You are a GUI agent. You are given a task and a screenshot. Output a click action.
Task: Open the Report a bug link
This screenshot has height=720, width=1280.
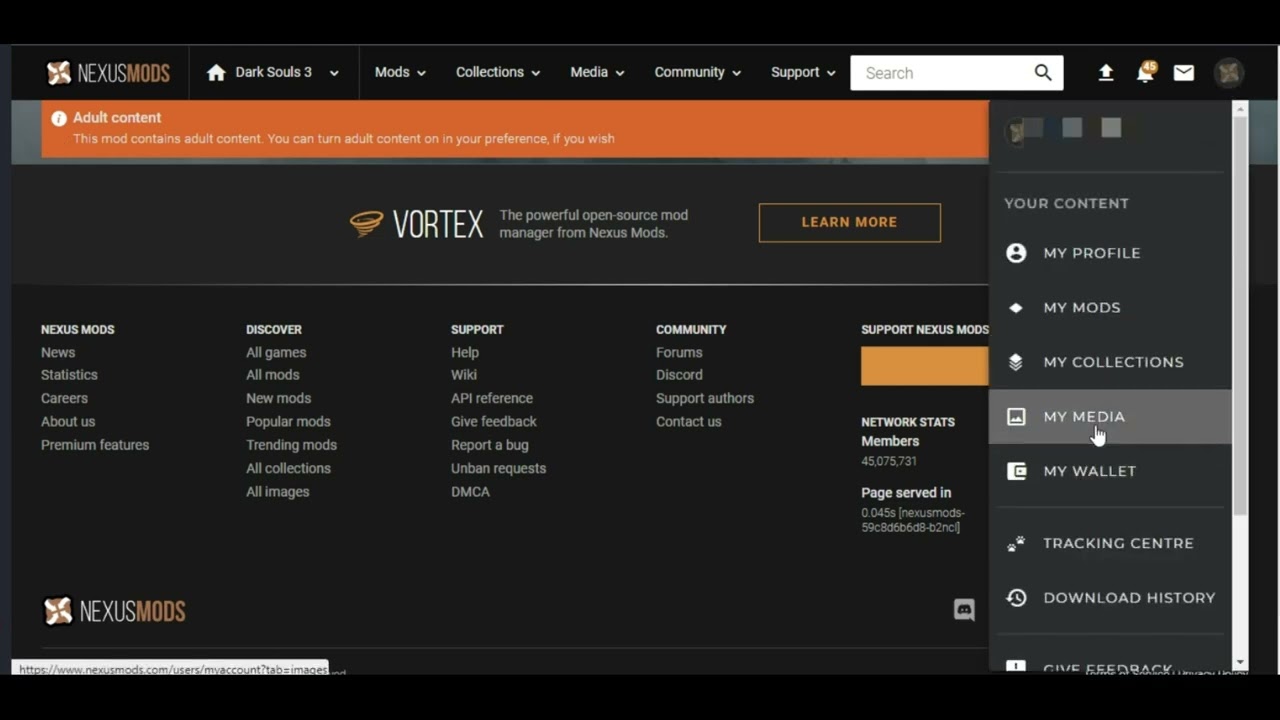point(490,445)
